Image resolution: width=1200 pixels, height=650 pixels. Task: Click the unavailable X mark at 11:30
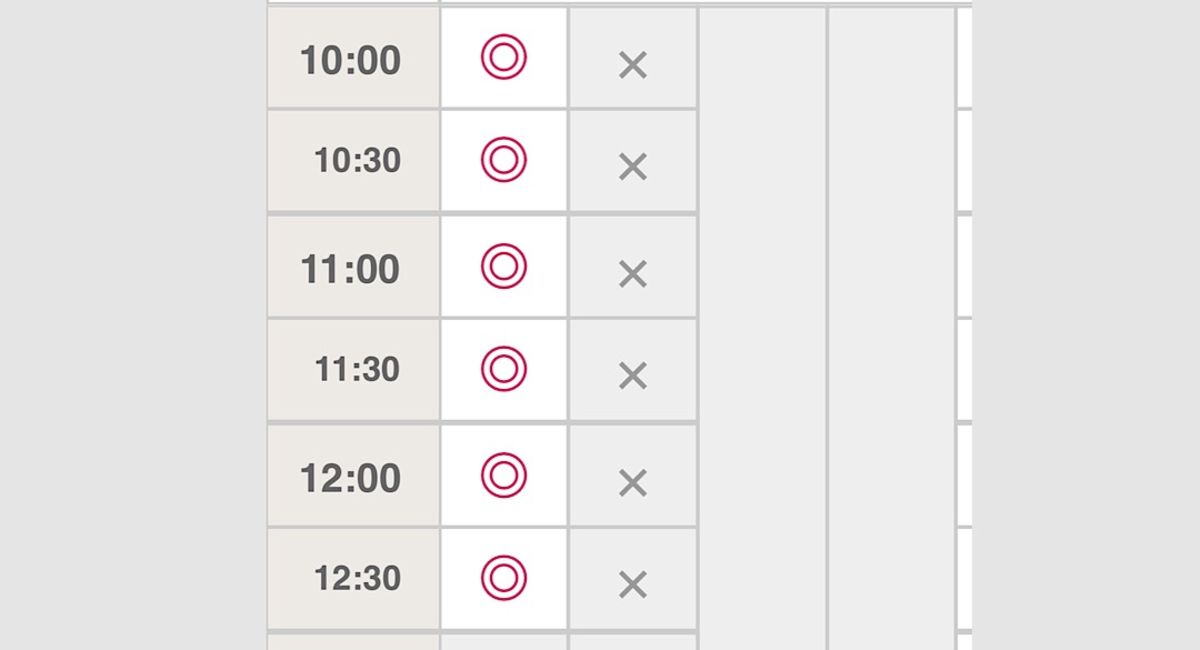click(x=633, y=376)
